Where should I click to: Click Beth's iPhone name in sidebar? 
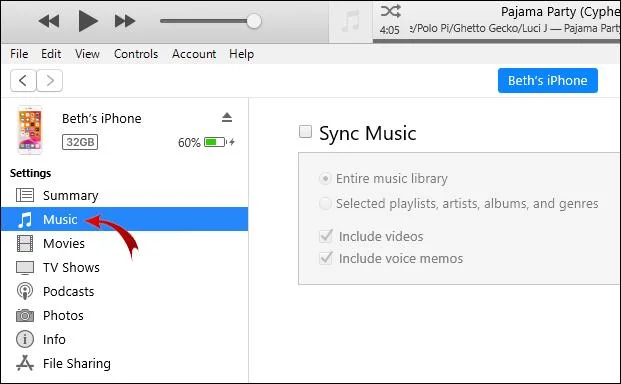(x=102, y=118)
